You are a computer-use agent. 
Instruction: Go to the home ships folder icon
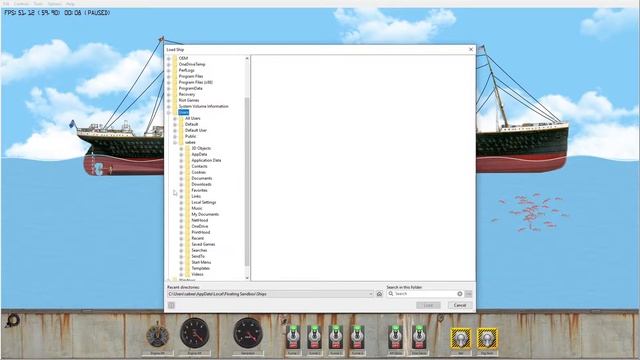(x=379, y=294)
